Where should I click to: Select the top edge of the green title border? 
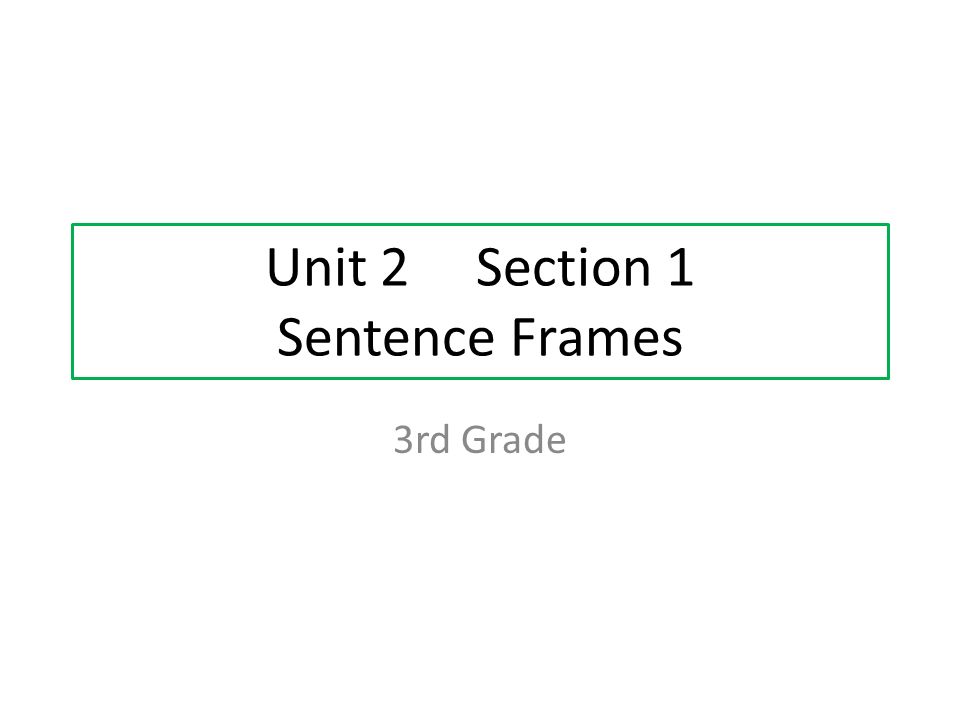(x=481, y=225)
